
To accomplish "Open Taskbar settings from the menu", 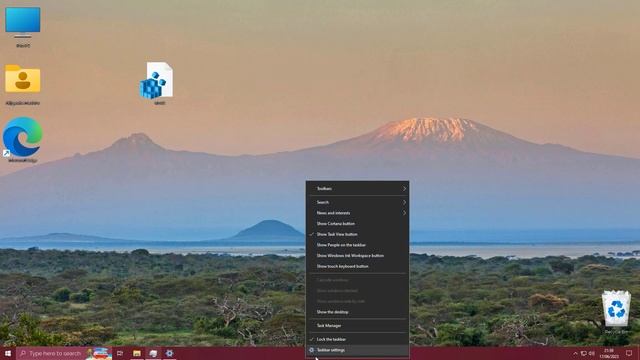I will 357,350.
